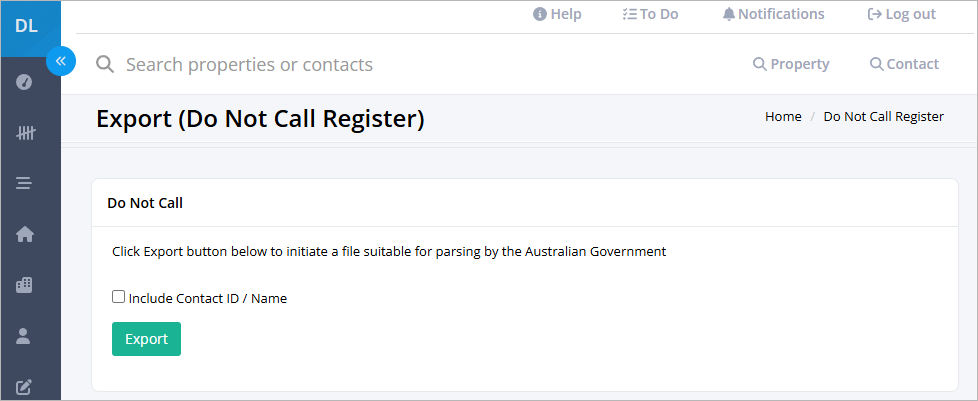Viewport: 978px width, 401px height.
Task: Log out of the account
Action: pos(902,14)
